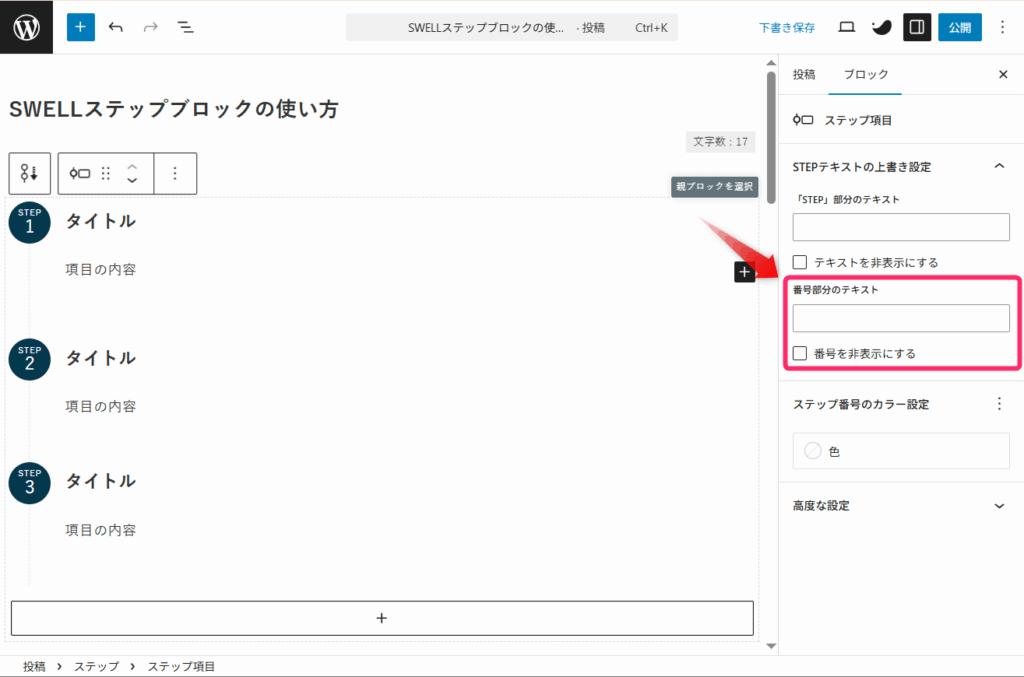1024x677 pixels.
Task: Click the 下書き保存 link
Action: pos(787,27)
